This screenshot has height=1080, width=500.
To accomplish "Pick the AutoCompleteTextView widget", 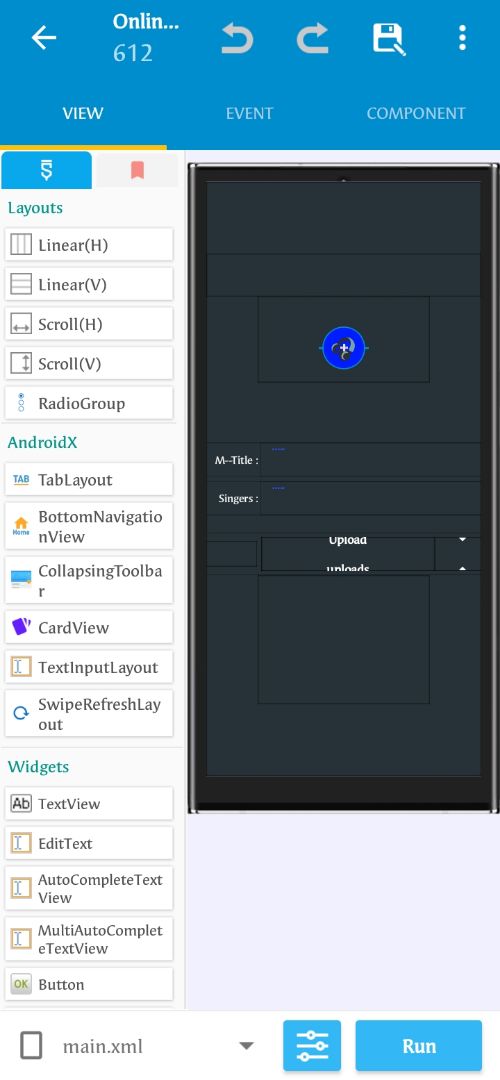I will [x=89, y=889].
